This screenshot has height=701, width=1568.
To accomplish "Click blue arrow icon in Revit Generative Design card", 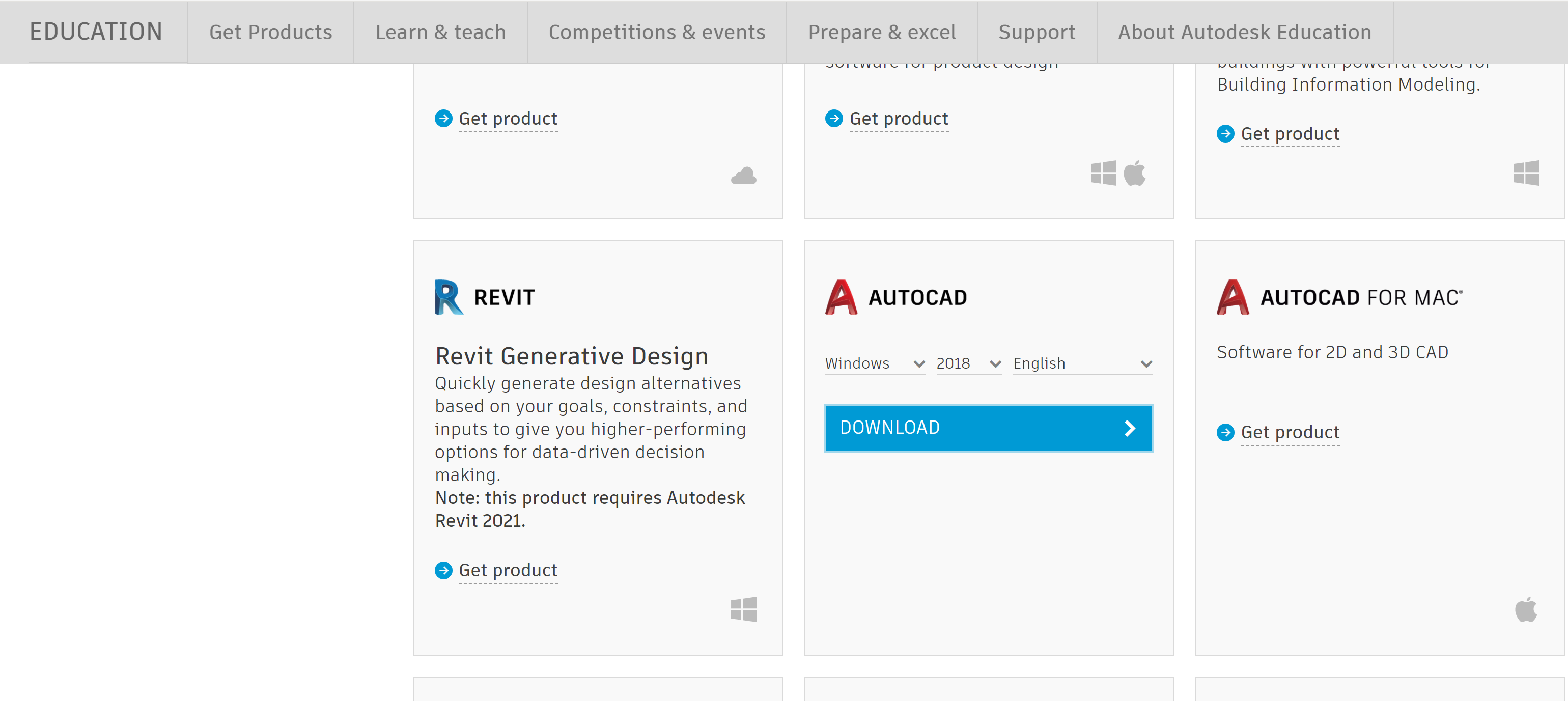I will coord(443,570).
